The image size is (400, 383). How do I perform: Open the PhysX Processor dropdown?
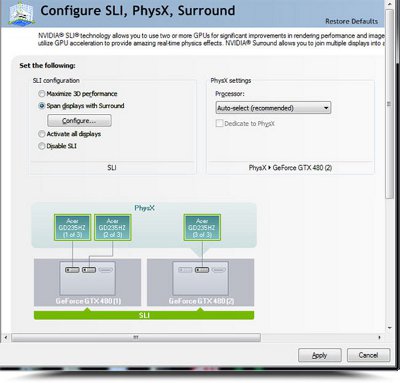(273, 108)
